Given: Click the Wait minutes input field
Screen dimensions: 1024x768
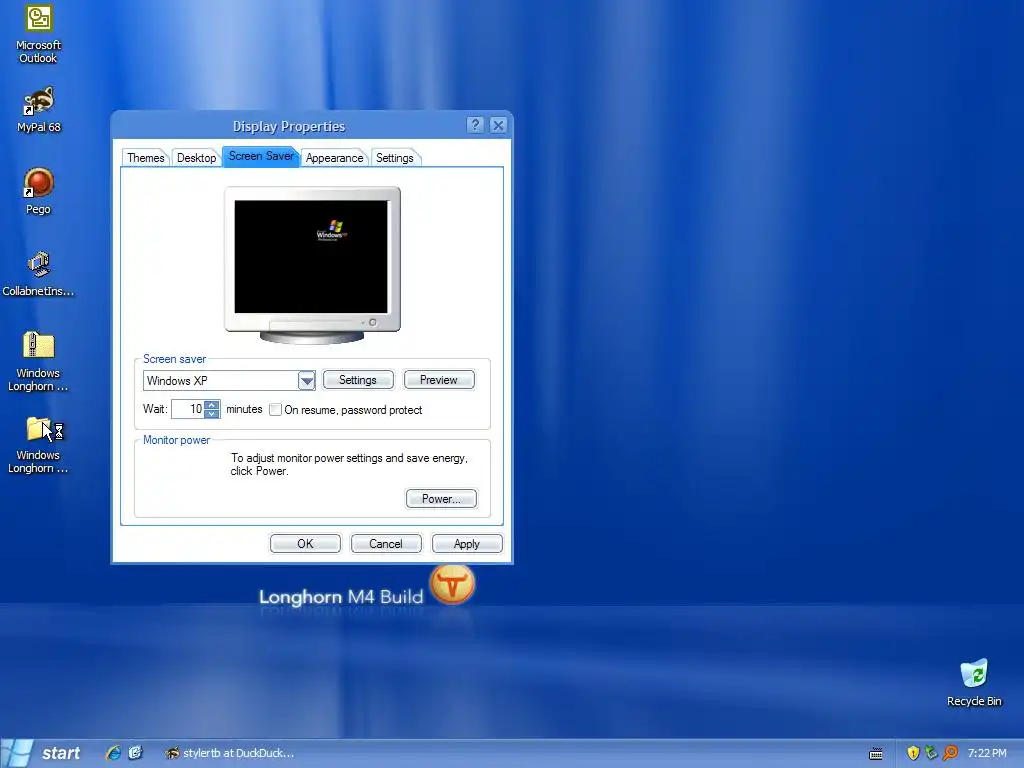Looking at the screenshot, I should pyautogui.click(x=187, y=409).
